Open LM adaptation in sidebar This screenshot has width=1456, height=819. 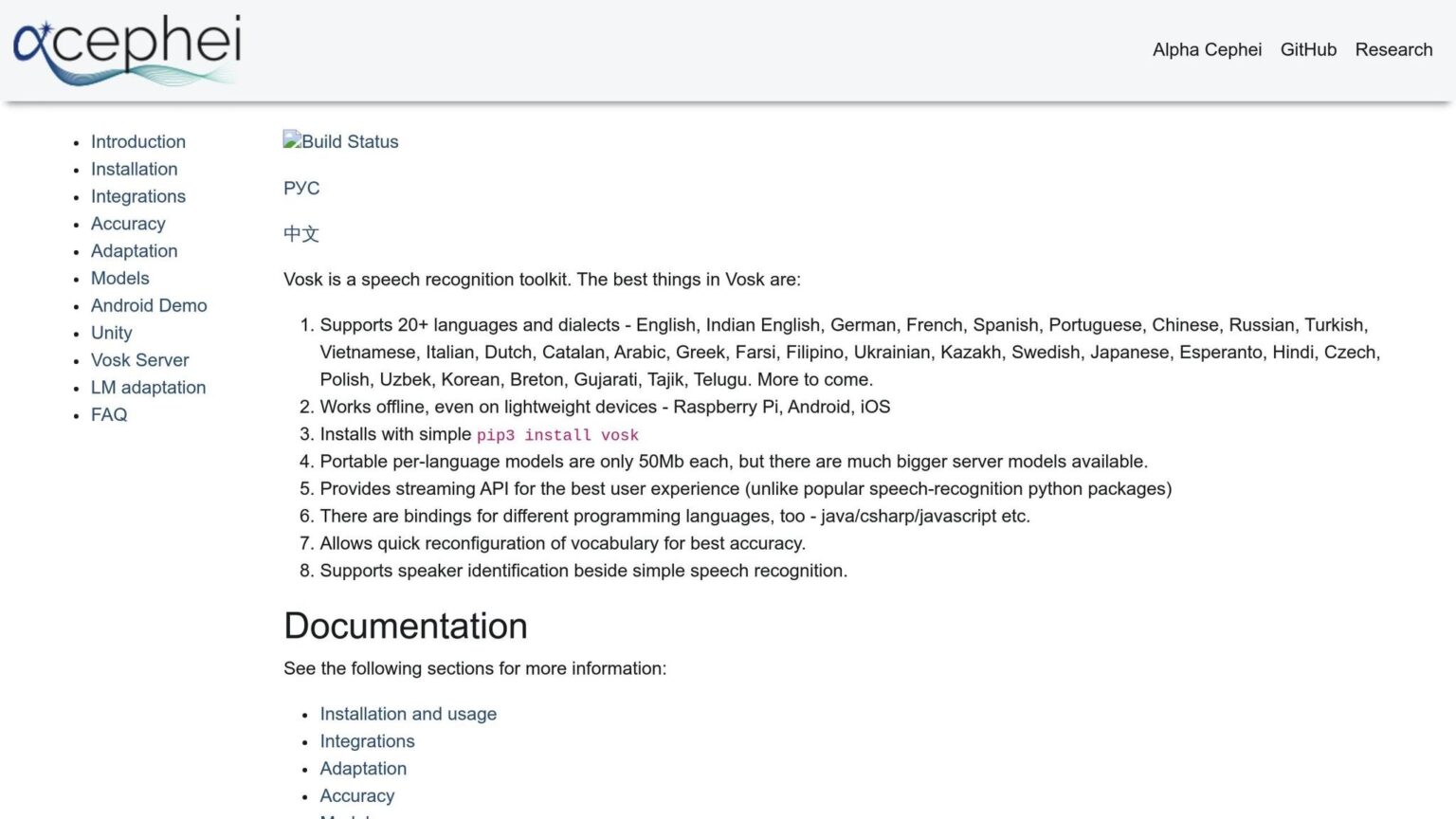[148, 388]
